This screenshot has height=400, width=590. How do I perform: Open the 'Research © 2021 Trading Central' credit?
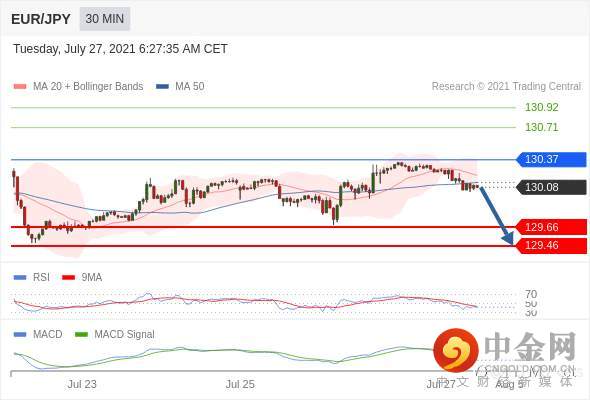[506, 86]
